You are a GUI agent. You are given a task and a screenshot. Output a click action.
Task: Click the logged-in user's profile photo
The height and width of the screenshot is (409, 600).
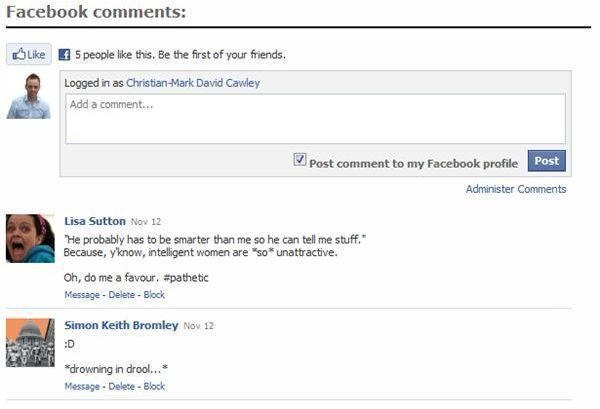point(29,96)
